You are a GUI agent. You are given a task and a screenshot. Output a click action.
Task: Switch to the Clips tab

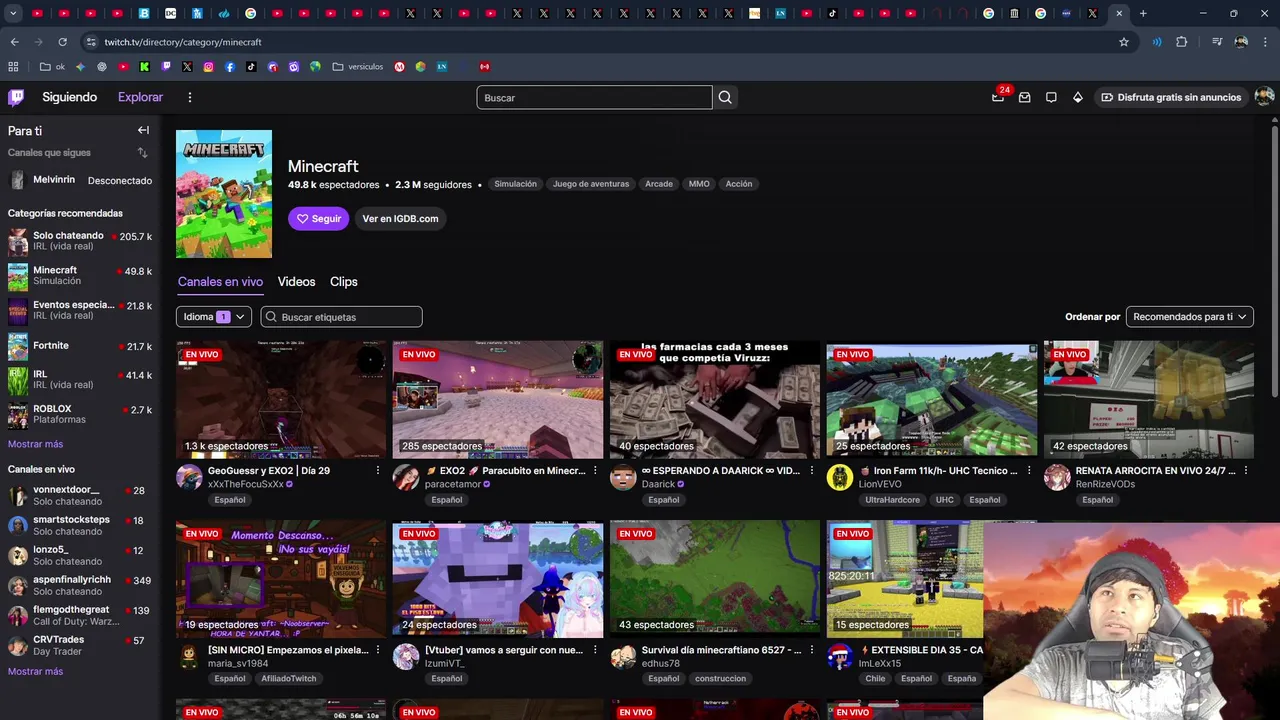(x=344, y=282)
